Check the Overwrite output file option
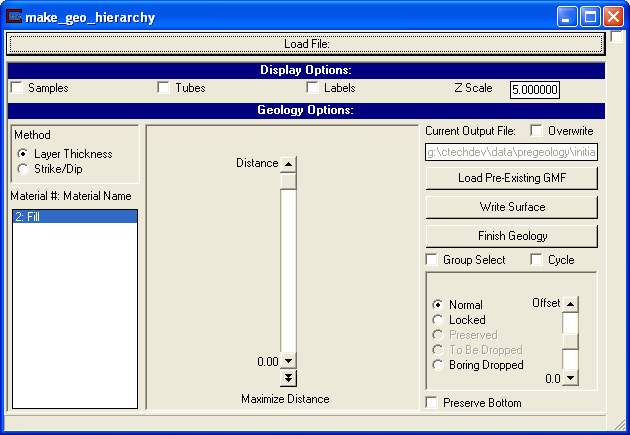Image resolution: width=630 pixels, height=435 pixels. 536,131
